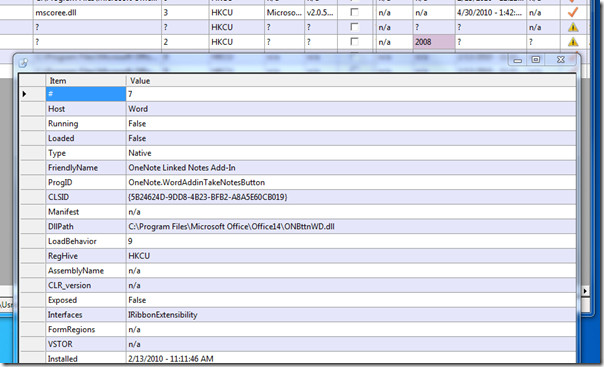604x367 pixels.
Task: Select the CLSID value cell
Action: [351, 197]
